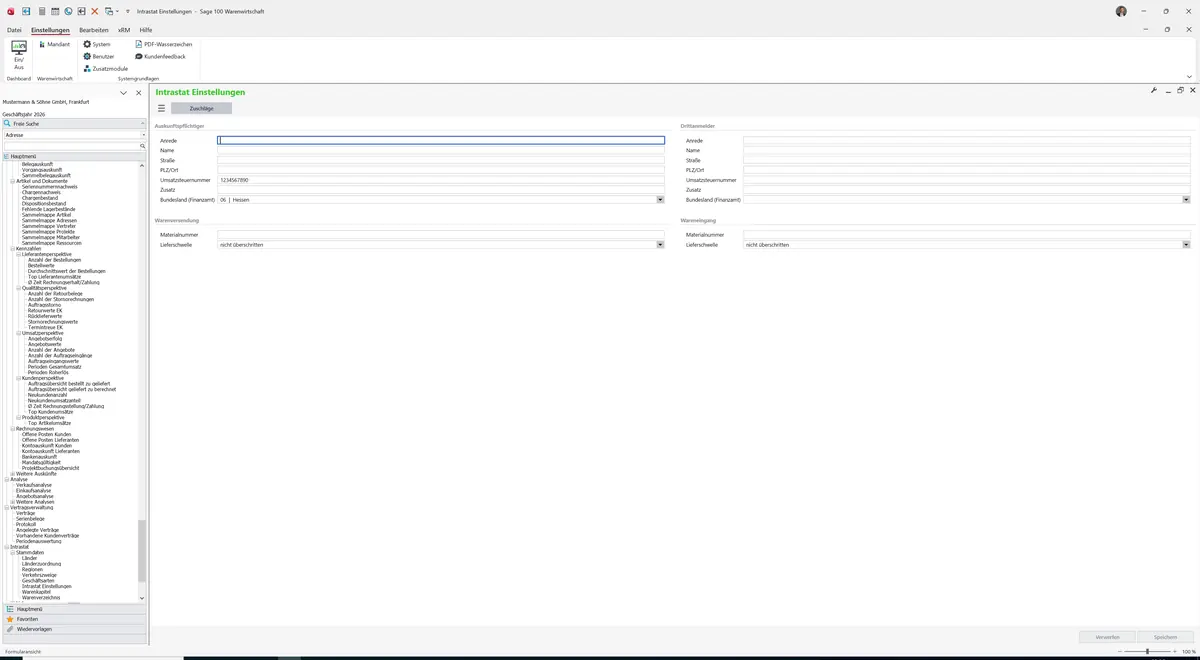Click the zoom in plus icon in the status bar
Viewport: 1200px width, 660px height.
point(1175,651)
